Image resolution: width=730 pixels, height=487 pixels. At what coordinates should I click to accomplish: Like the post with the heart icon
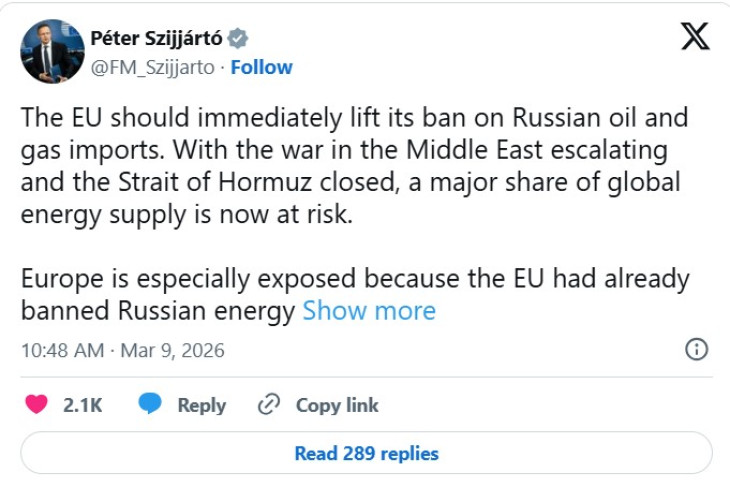tap(36, 404)
